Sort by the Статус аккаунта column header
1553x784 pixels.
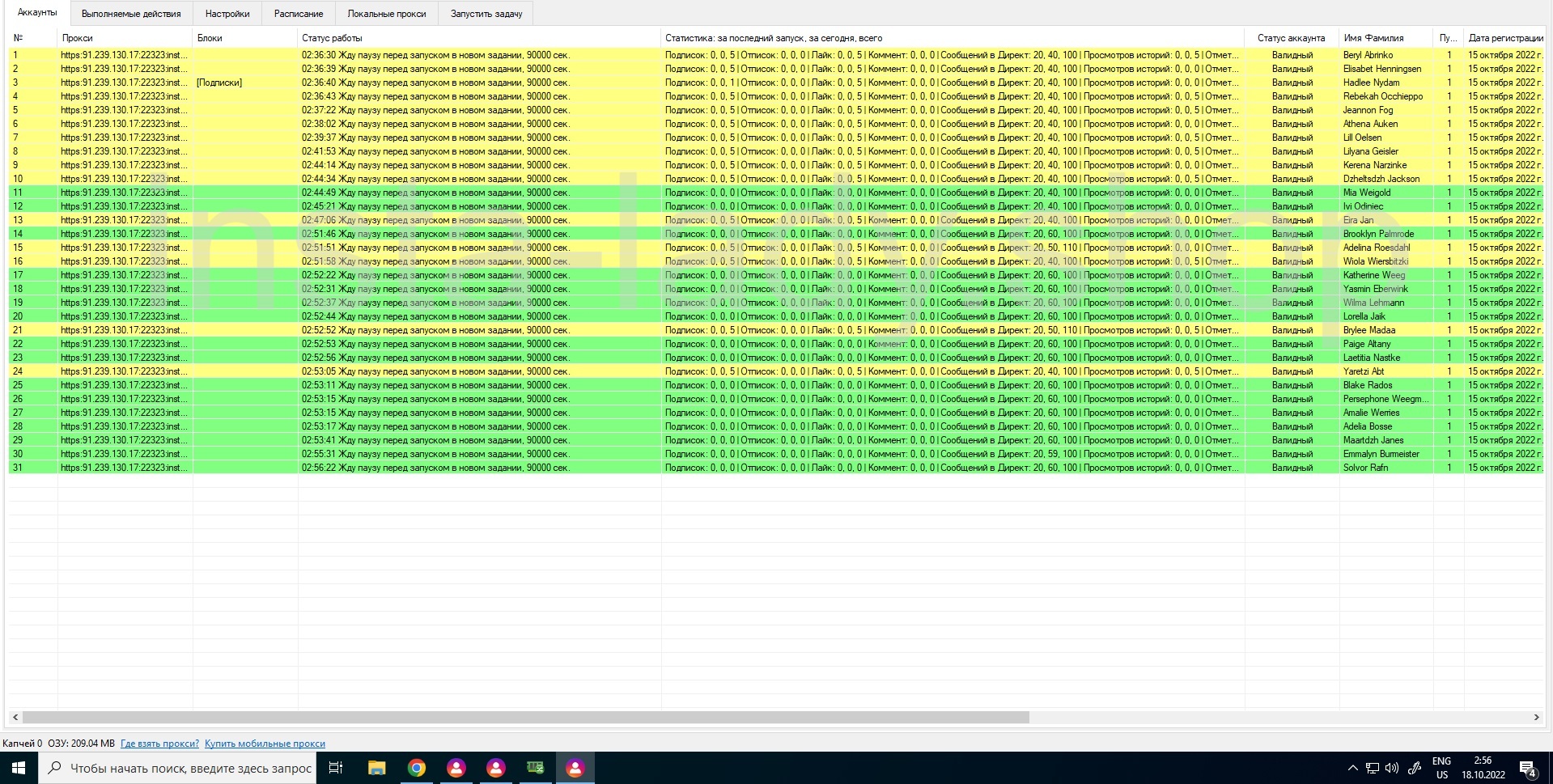point(1291,38)
